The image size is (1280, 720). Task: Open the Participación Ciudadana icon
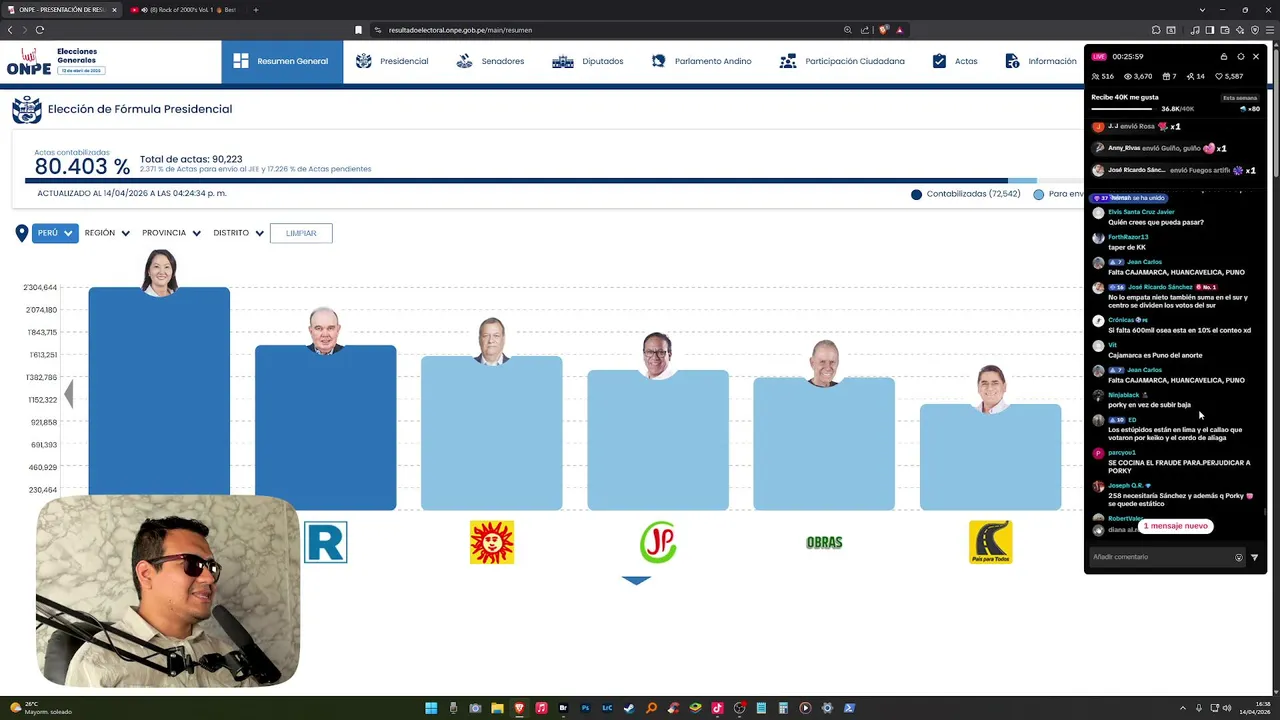click(x=788, y=61)
